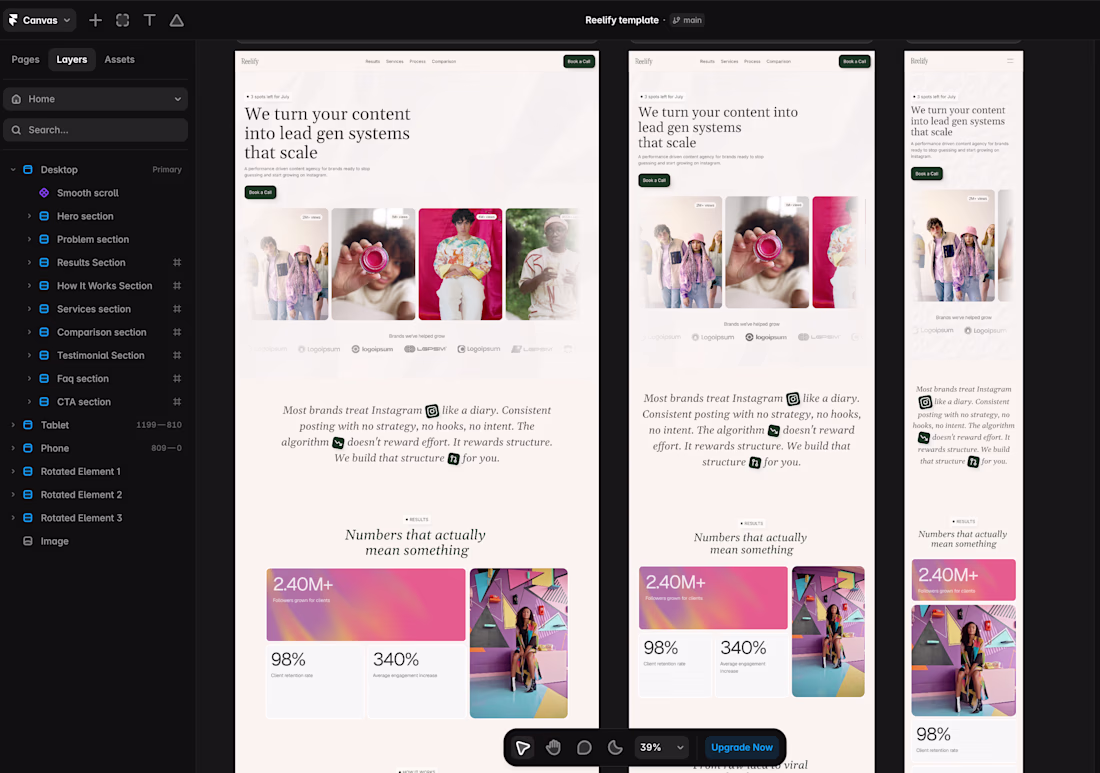Select the pink-background portrait image in desktop frame
The width and height of the screenshot is (1100, 773).
[x=460, y=264]
